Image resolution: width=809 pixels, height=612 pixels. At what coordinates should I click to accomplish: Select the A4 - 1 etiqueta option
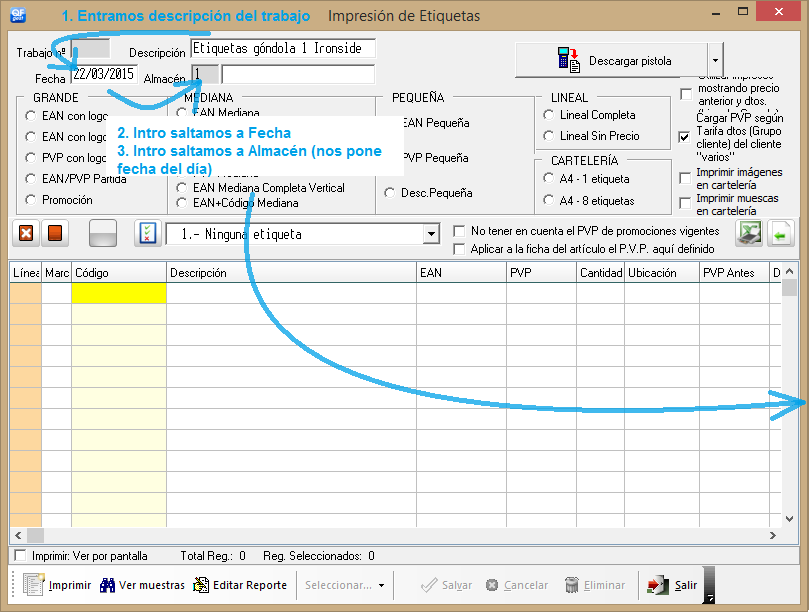[x=548, y=178]
